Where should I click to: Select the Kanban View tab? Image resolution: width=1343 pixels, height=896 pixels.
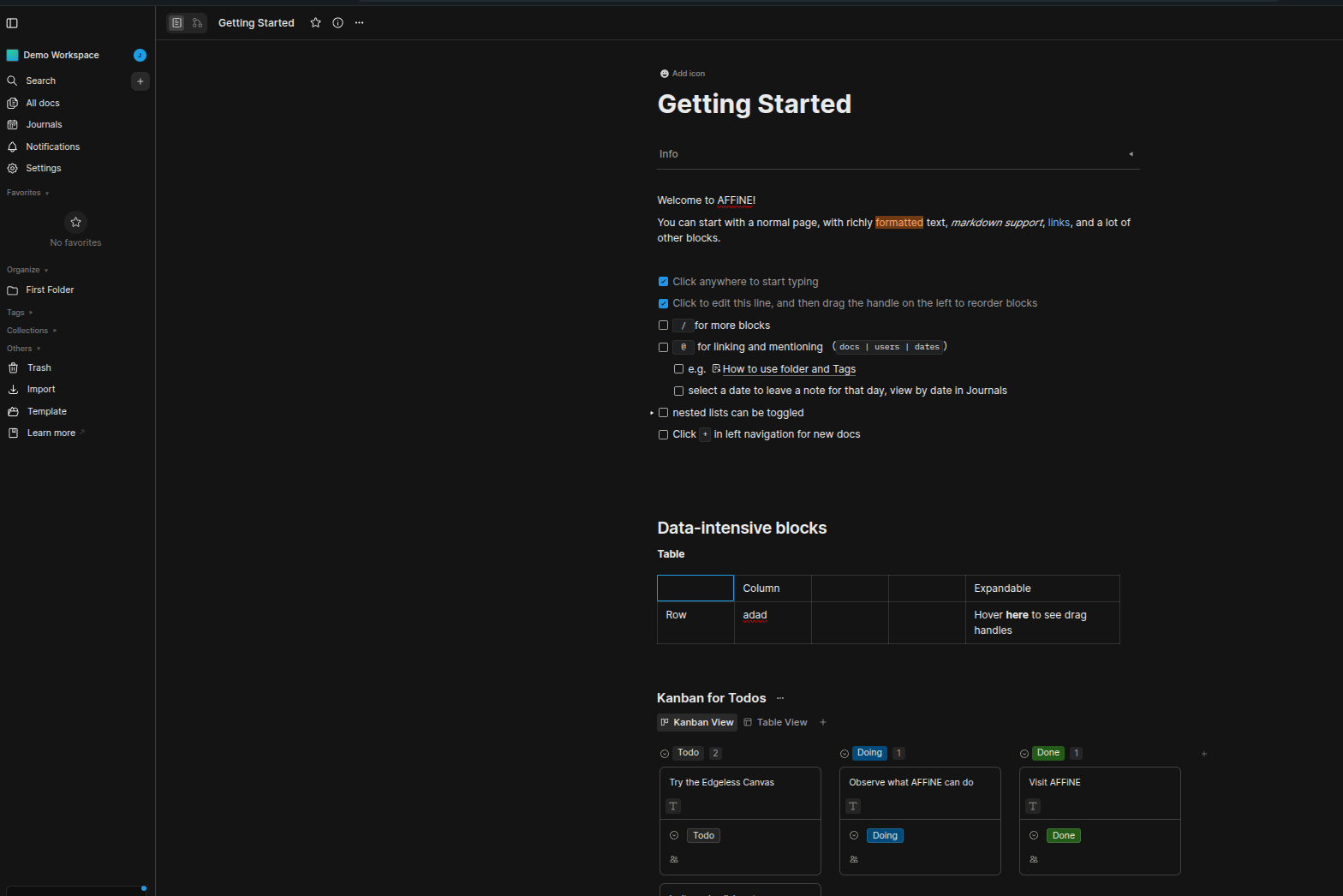point(696,723)
